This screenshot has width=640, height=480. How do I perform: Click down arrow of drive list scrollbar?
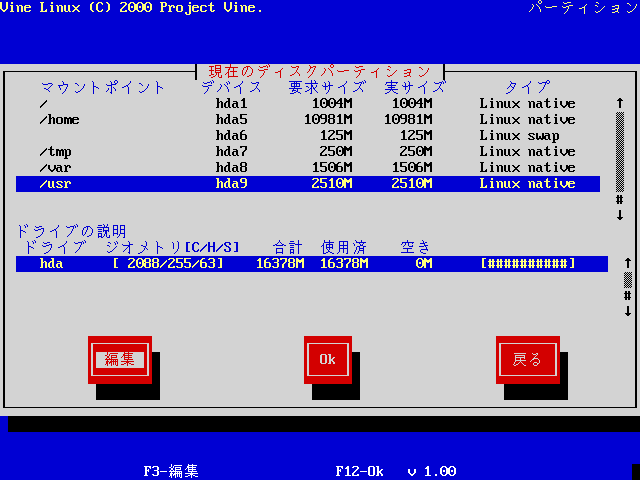tap(628, 311)
